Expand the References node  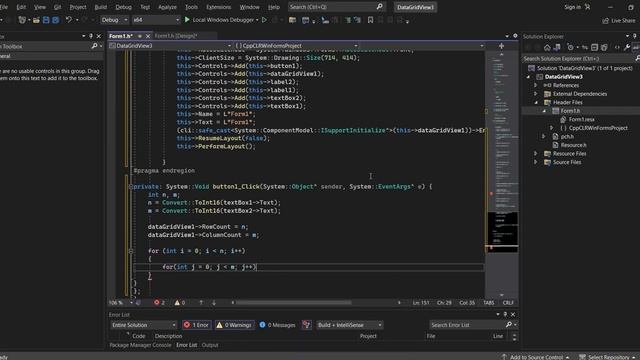pyautogui.click(x=536, y=85)
